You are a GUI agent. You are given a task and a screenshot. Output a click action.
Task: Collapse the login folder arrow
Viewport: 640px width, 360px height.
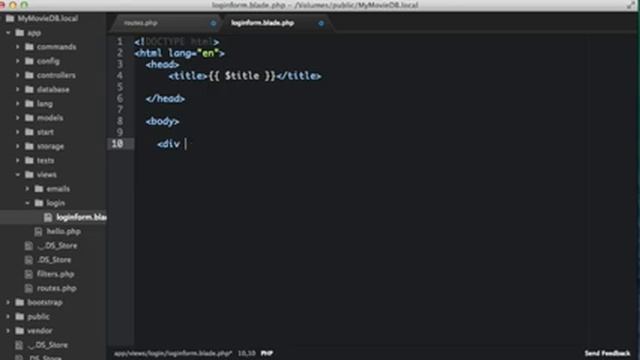[x=27, y=203]
